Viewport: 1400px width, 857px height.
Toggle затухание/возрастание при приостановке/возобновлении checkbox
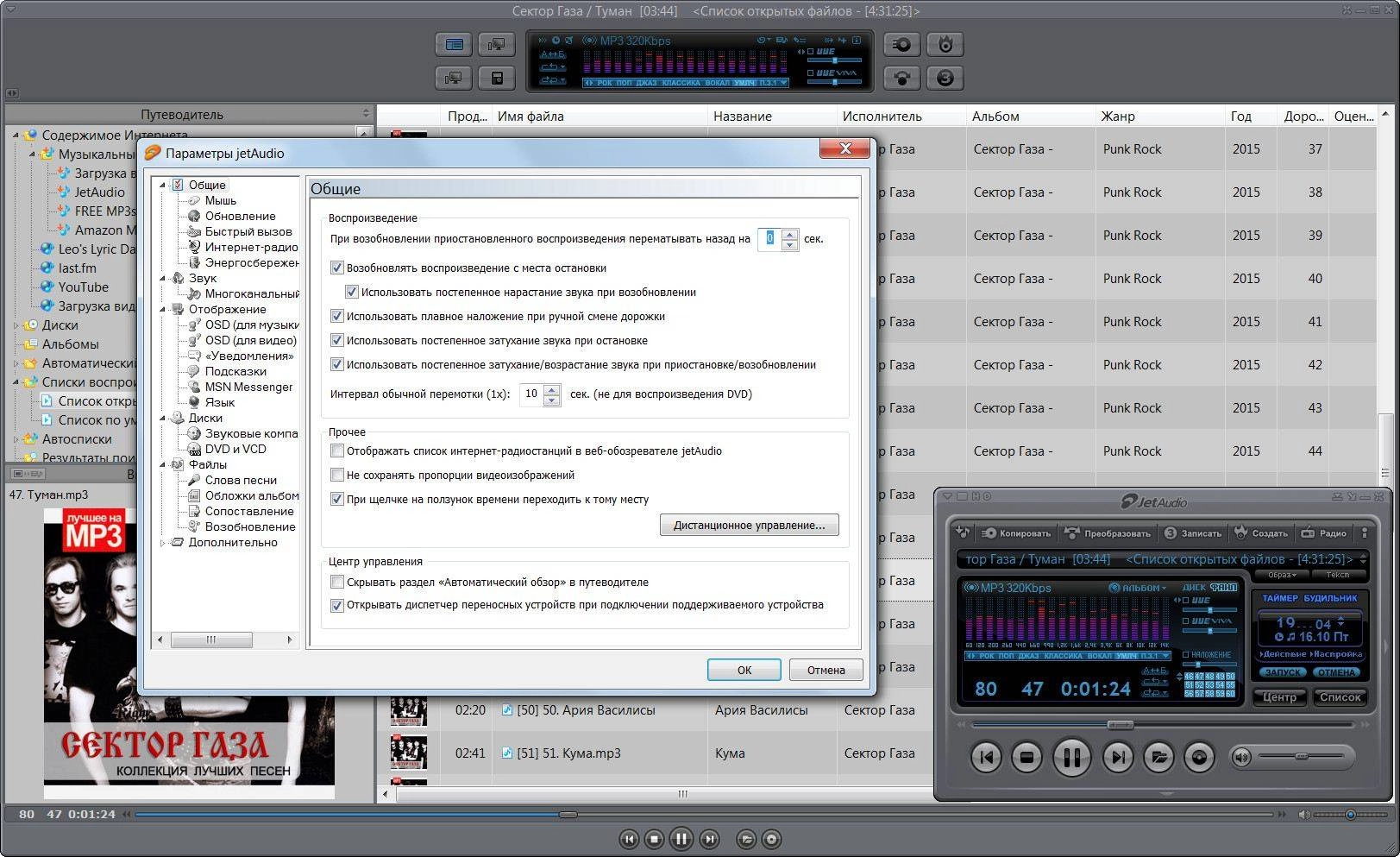[337, 365]
